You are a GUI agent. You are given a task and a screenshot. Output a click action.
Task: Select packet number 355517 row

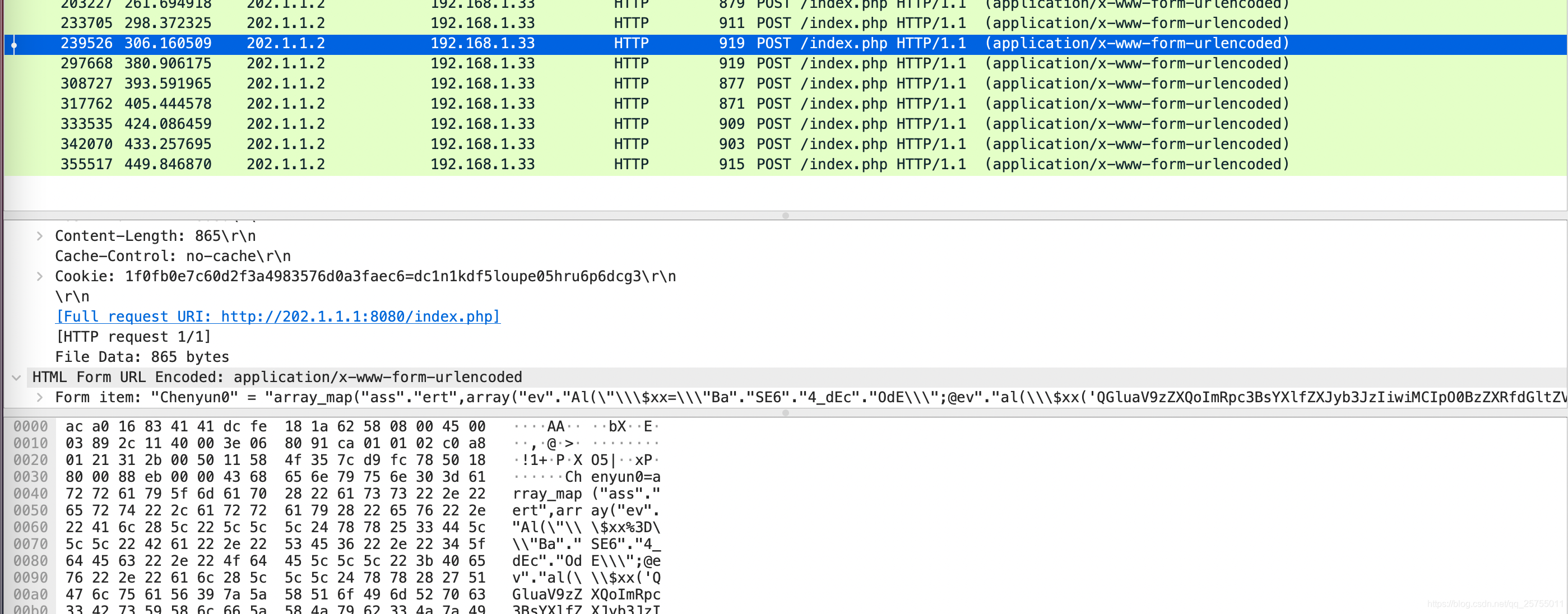coord(785,164)
